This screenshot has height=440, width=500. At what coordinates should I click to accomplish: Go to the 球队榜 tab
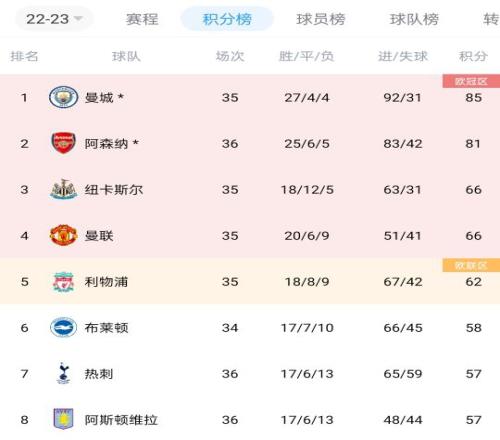(414, 19)
